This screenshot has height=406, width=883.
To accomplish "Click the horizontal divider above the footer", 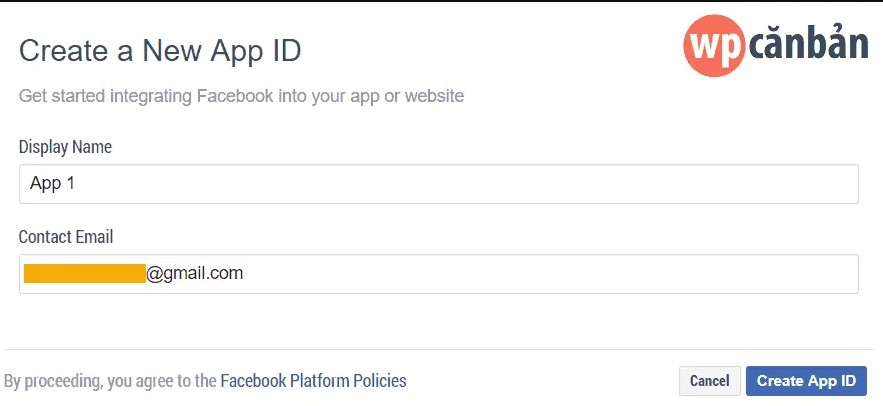I will tap(440, 349).
